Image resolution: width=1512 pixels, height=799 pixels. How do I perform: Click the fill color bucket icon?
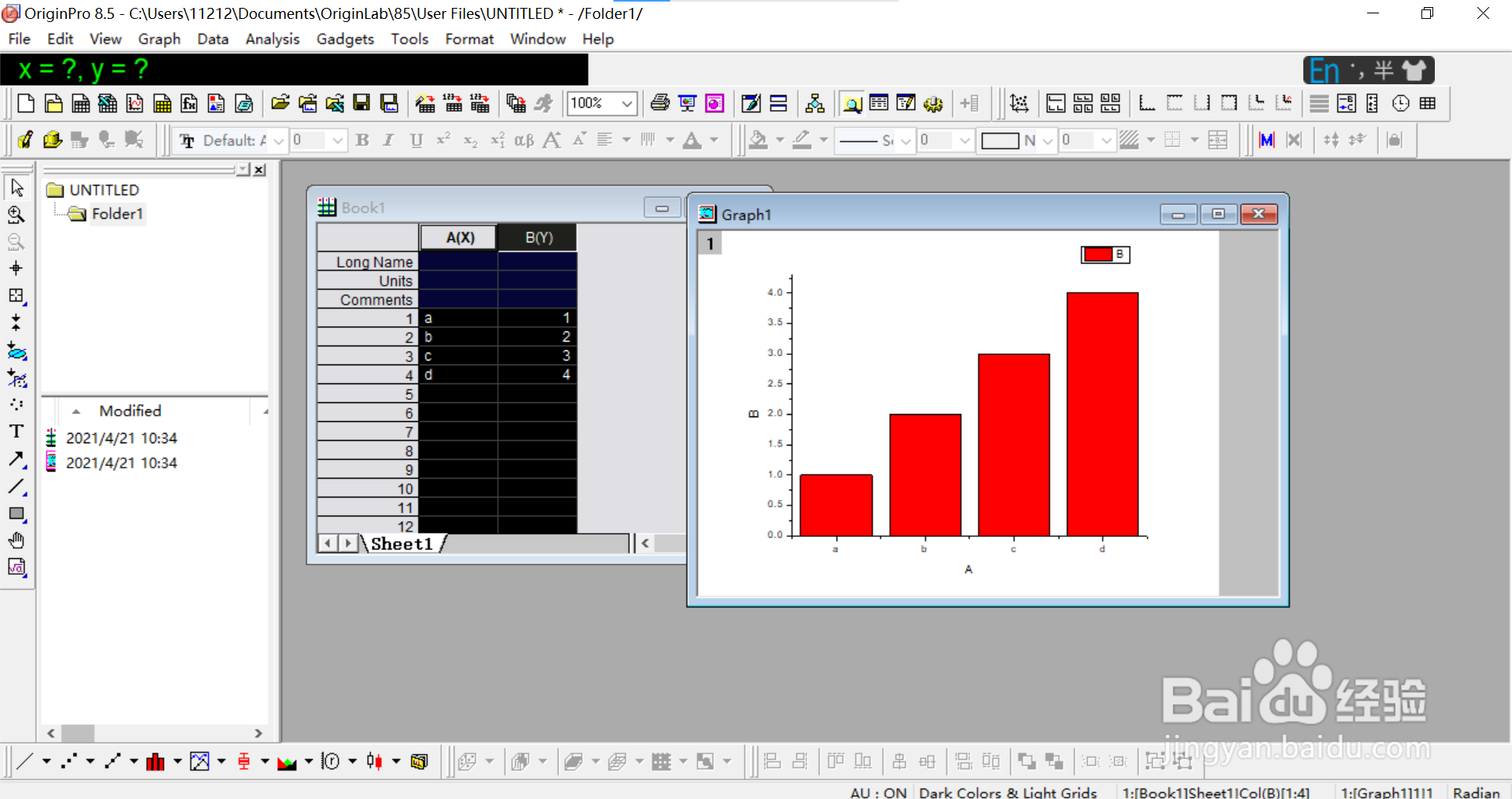click(758, 140)
